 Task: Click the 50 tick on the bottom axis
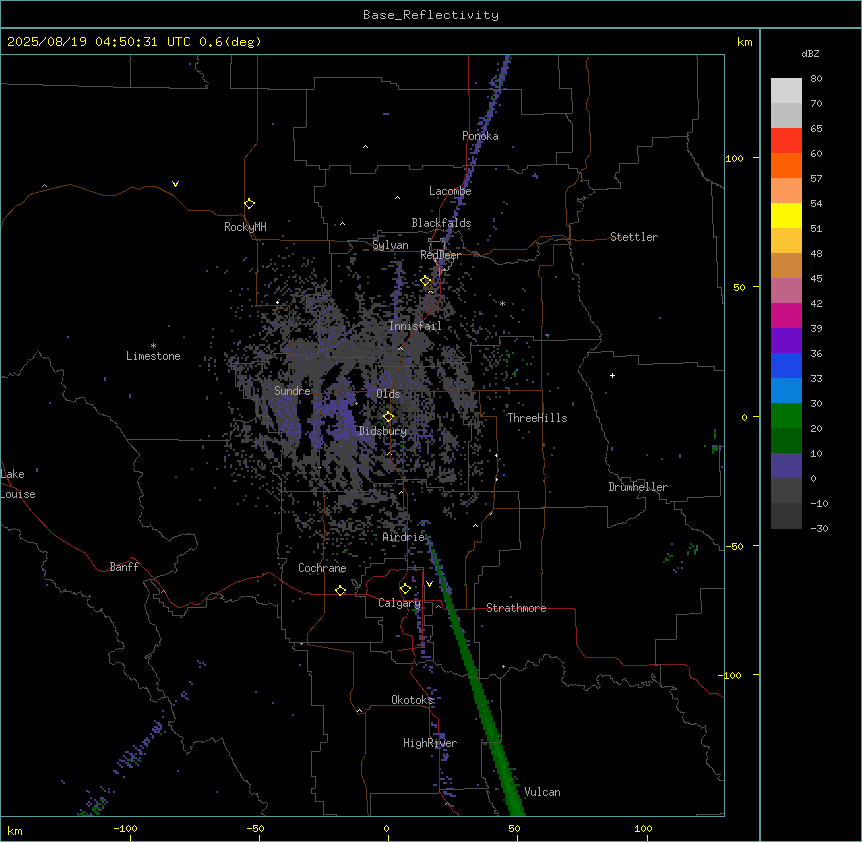click(514, 828)
